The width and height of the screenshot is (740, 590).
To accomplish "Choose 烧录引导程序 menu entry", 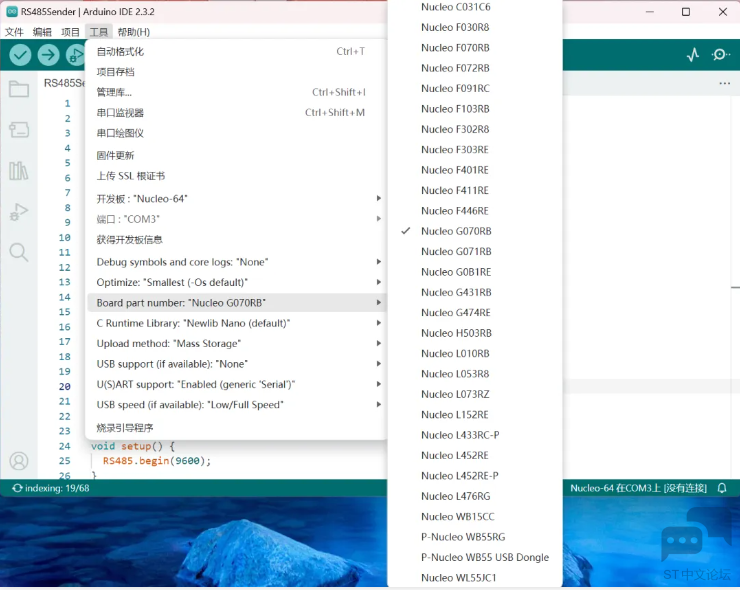I will (x=237, y=428).
